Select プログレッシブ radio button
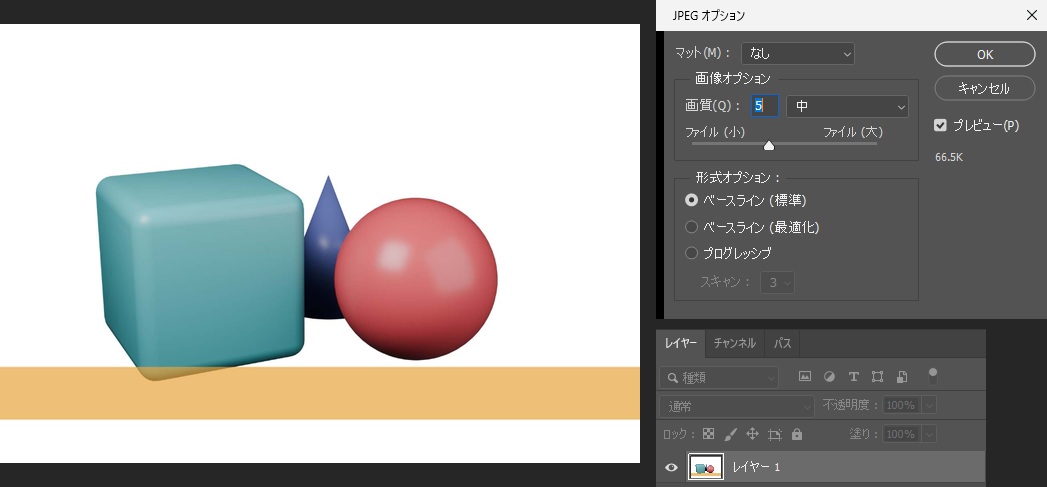 coord(692,253)
